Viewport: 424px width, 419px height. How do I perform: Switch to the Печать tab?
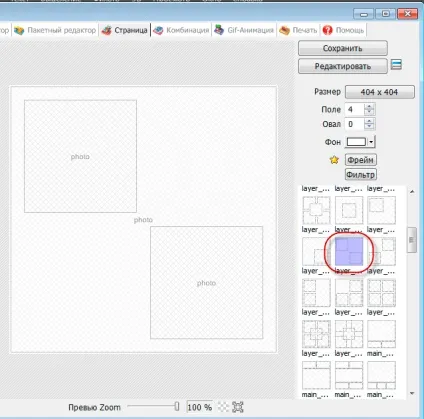pyautogui.click(x=298, y=30)
